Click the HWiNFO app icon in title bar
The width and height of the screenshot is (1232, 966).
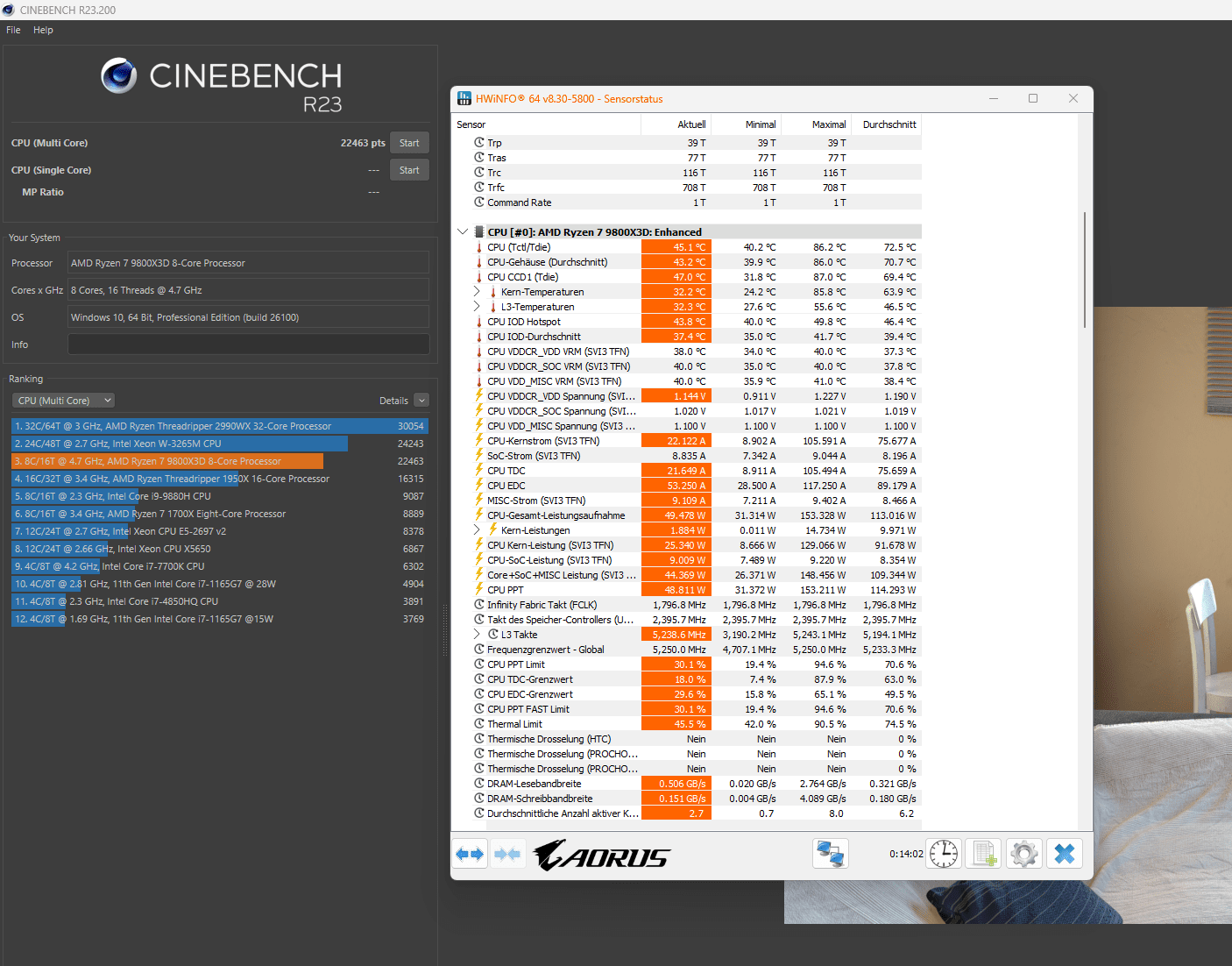tap(464, 98)
